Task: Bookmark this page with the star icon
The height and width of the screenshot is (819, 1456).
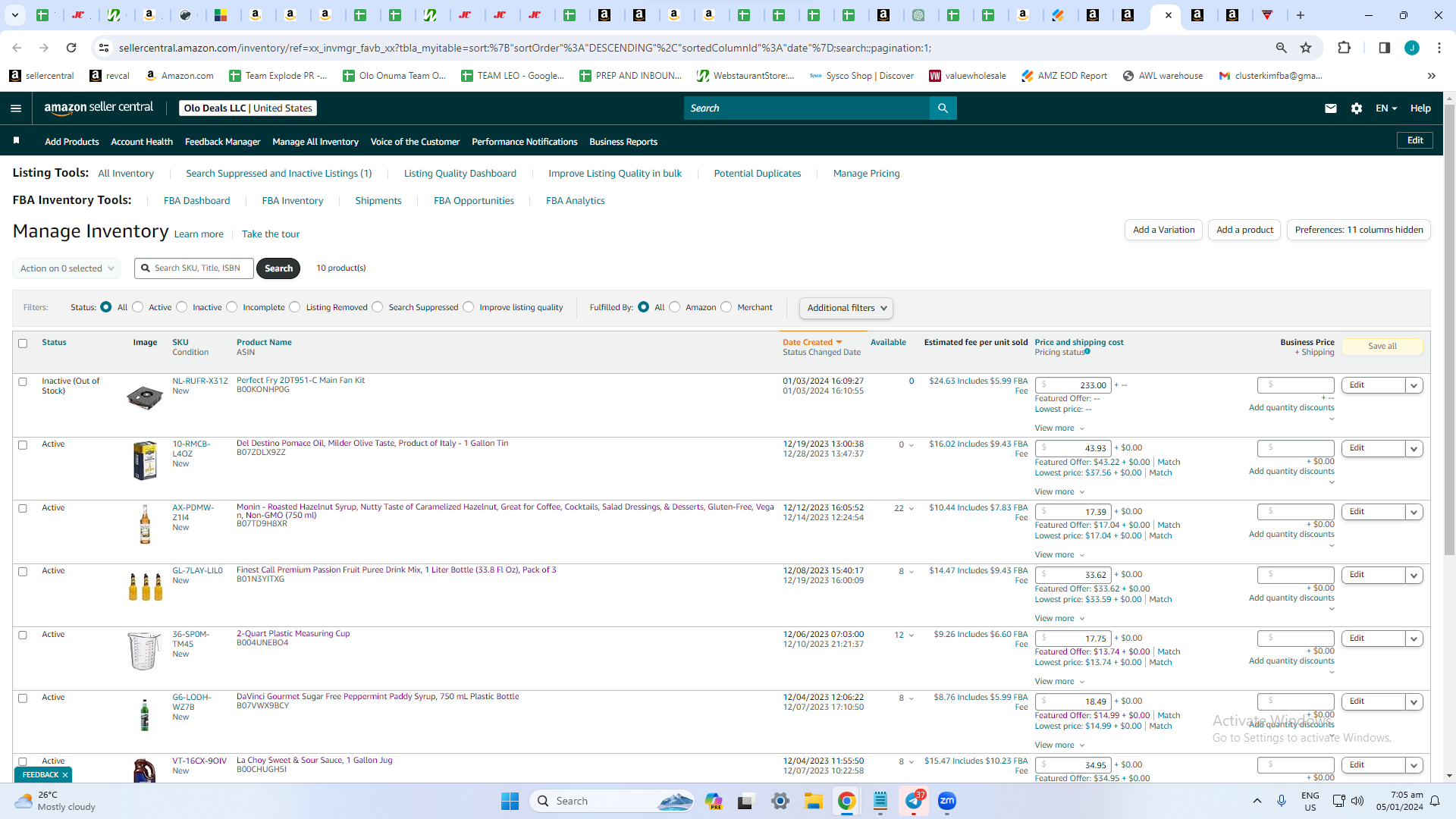Action: pos(1306,48)
